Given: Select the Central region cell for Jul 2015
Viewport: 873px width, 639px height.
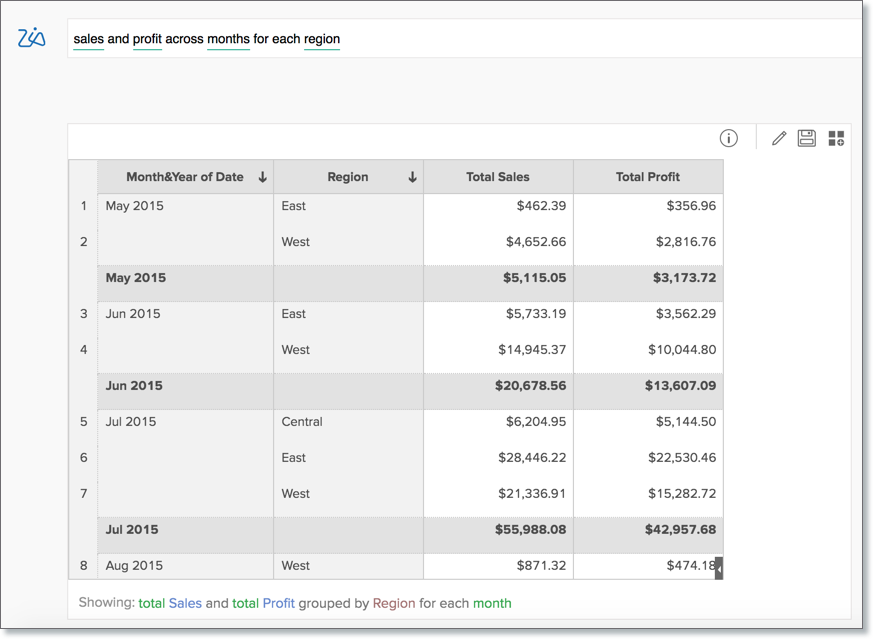Looking at the screenshot, I should coord(302,422).
